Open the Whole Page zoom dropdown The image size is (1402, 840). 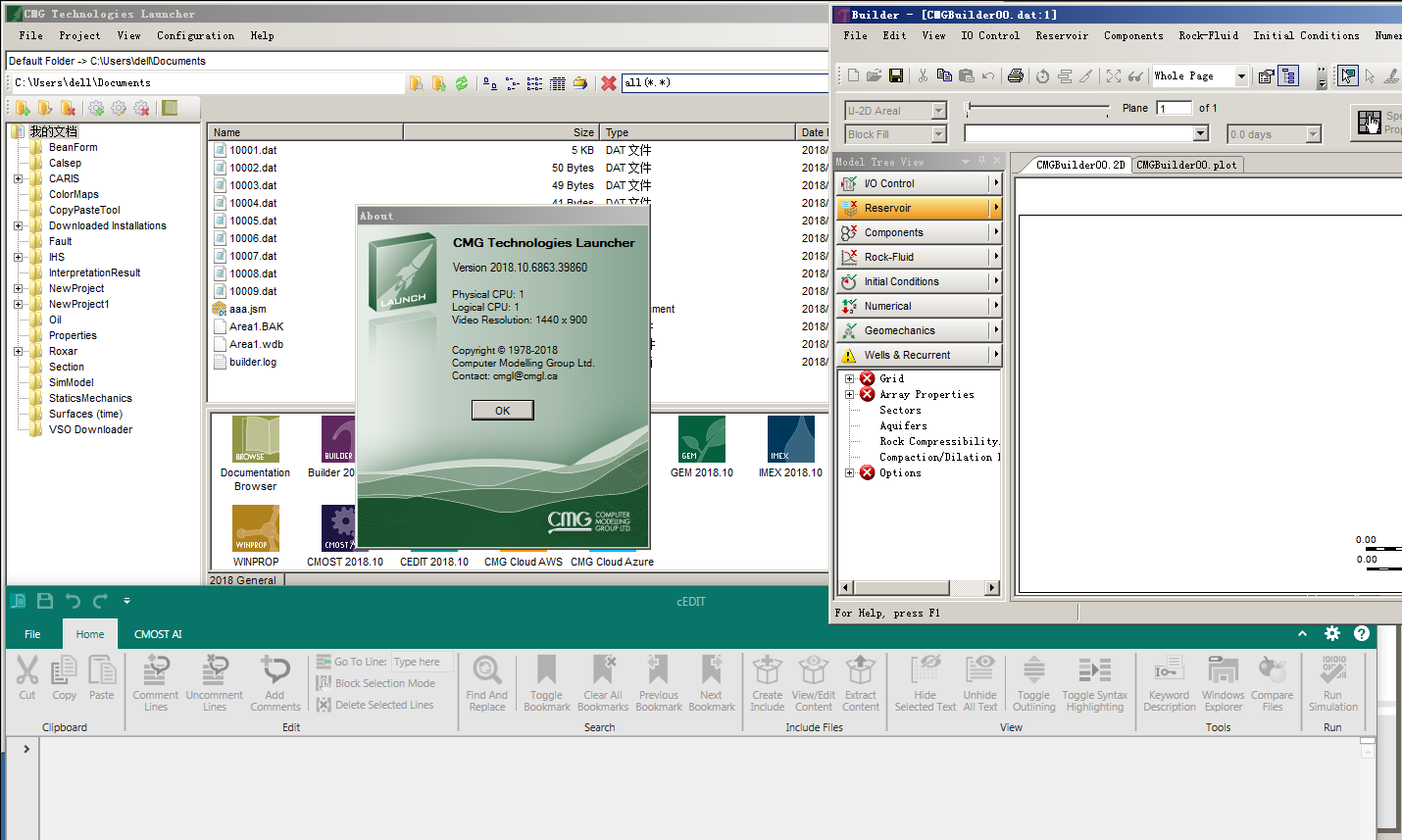1241,75
